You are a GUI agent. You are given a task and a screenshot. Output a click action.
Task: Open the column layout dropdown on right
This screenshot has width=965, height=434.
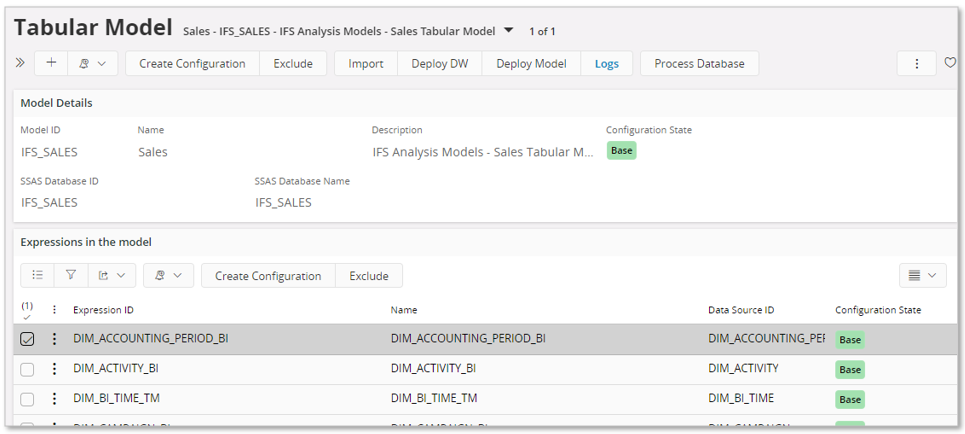922,275
